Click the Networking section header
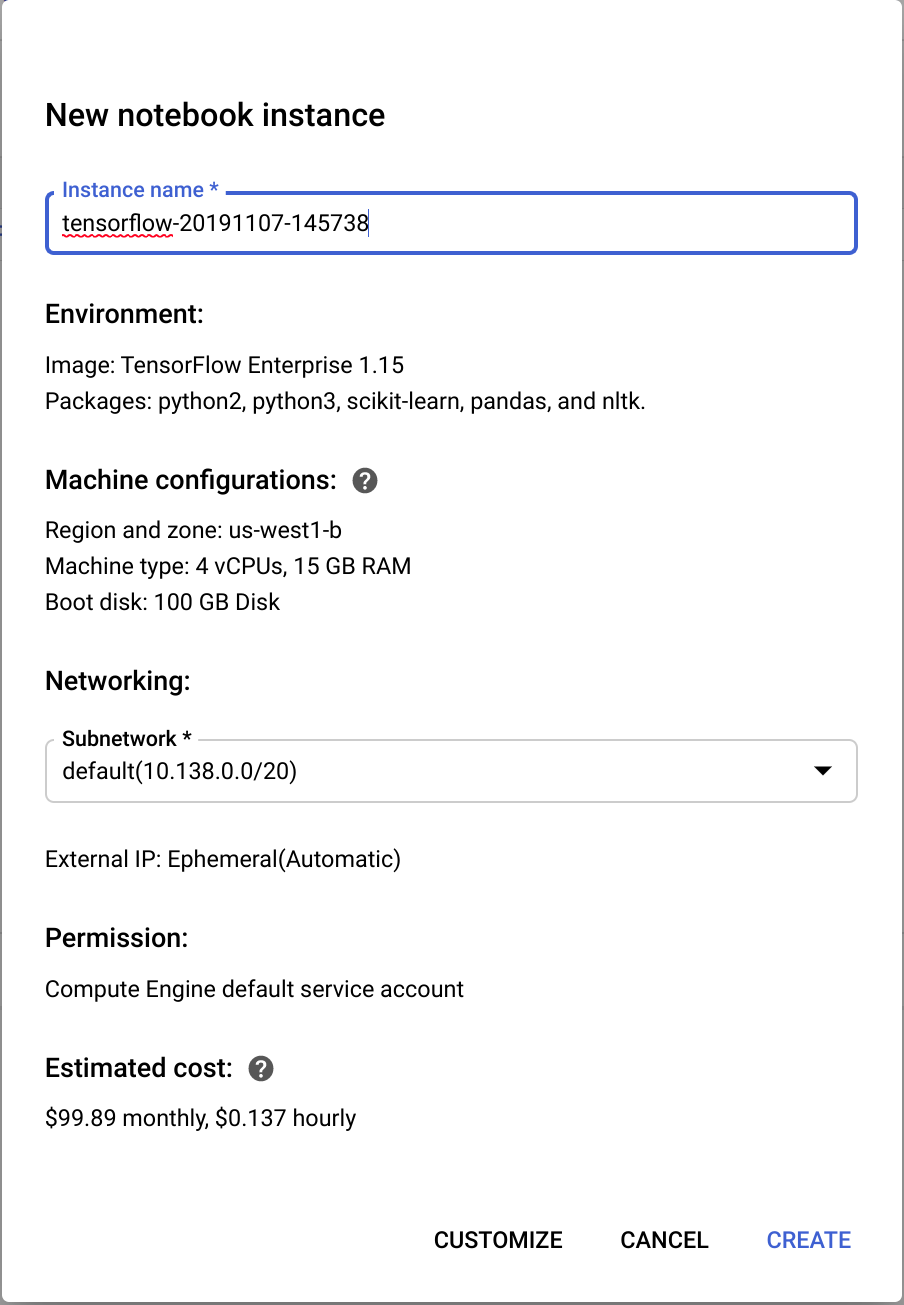Screen dimensions: 904x1305 tap(117, 680)
